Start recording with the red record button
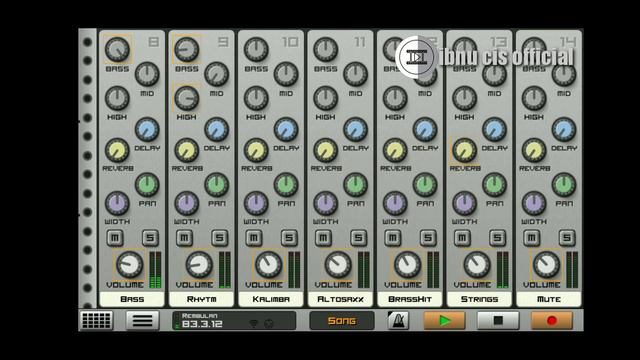 coord(552,320)
